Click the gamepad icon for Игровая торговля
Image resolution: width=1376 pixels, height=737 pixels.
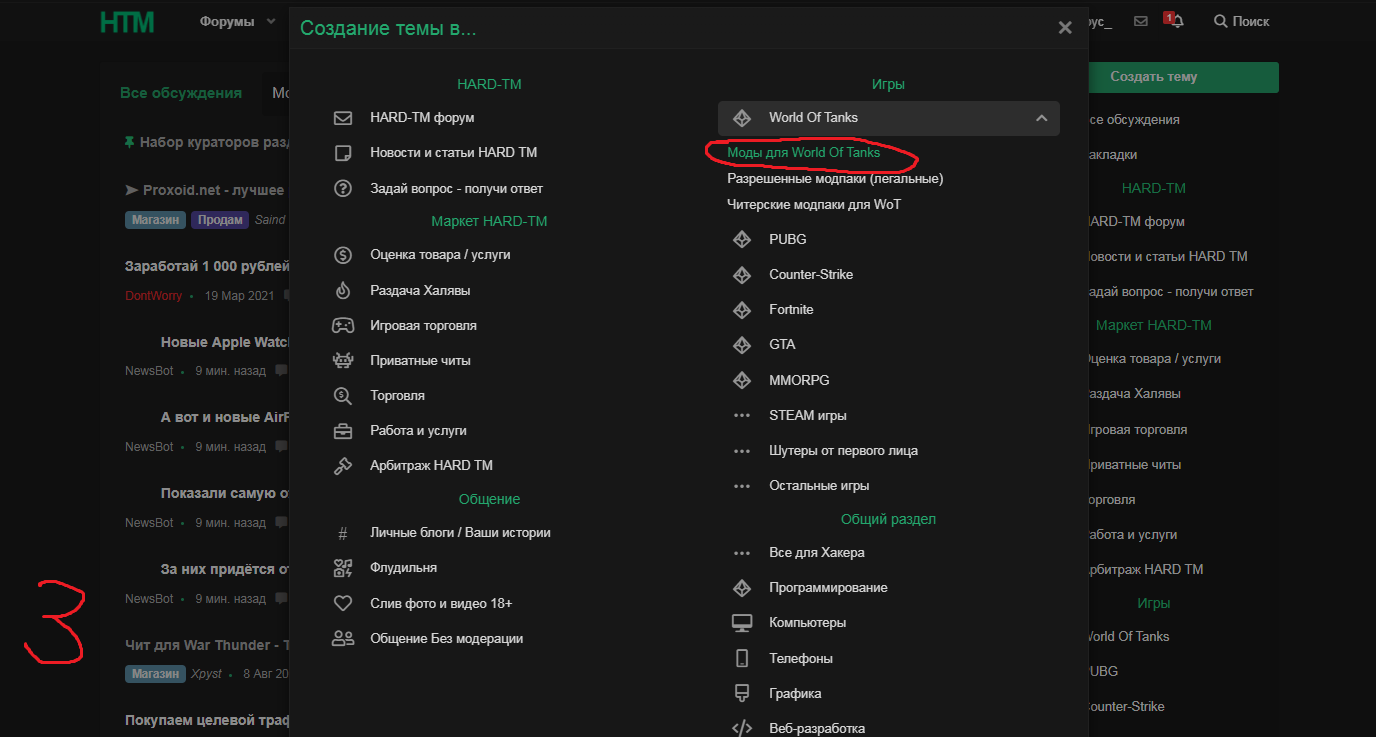click(x=343, y=325)
